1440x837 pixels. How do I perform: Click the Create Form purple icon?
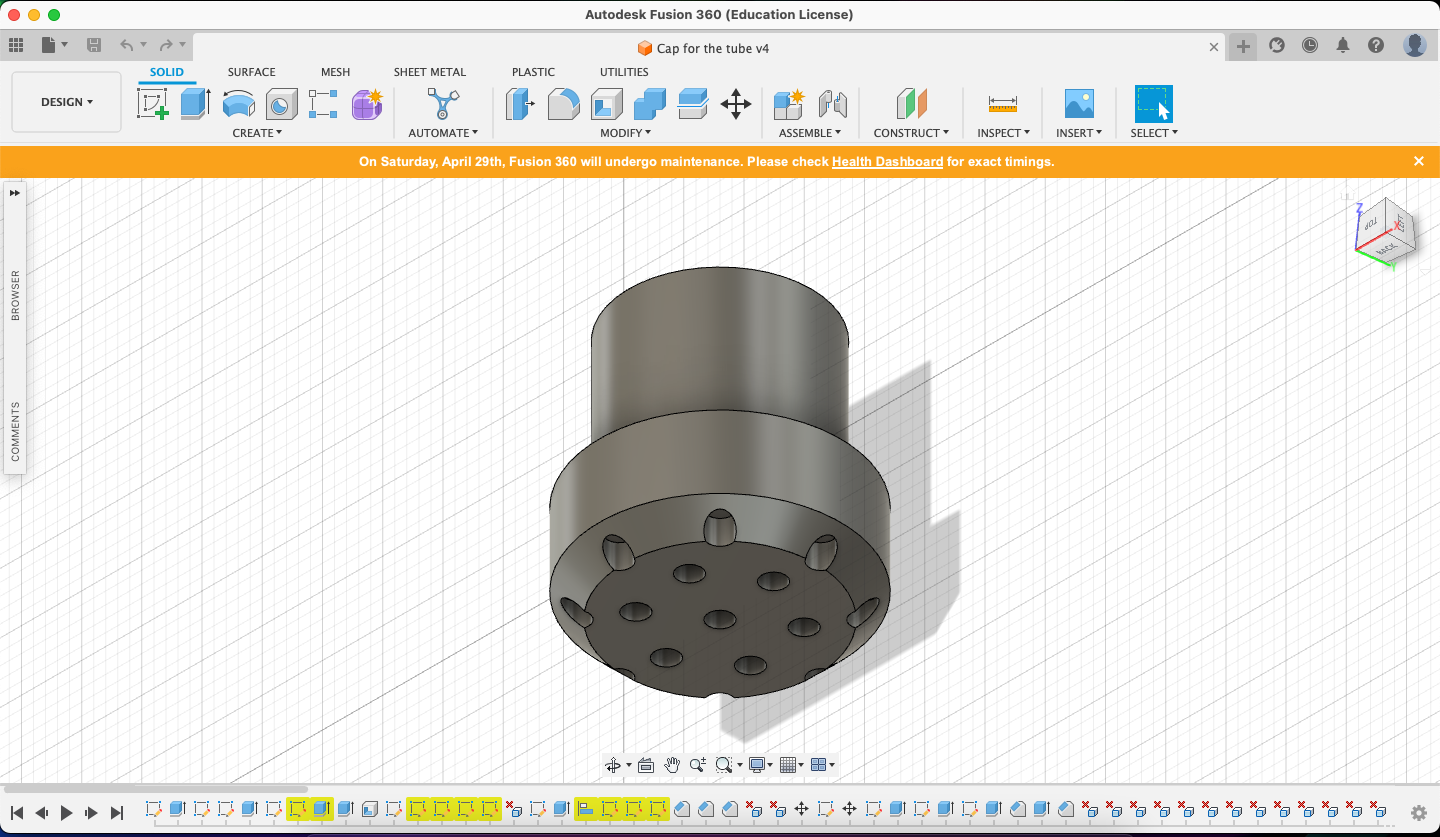367,104
